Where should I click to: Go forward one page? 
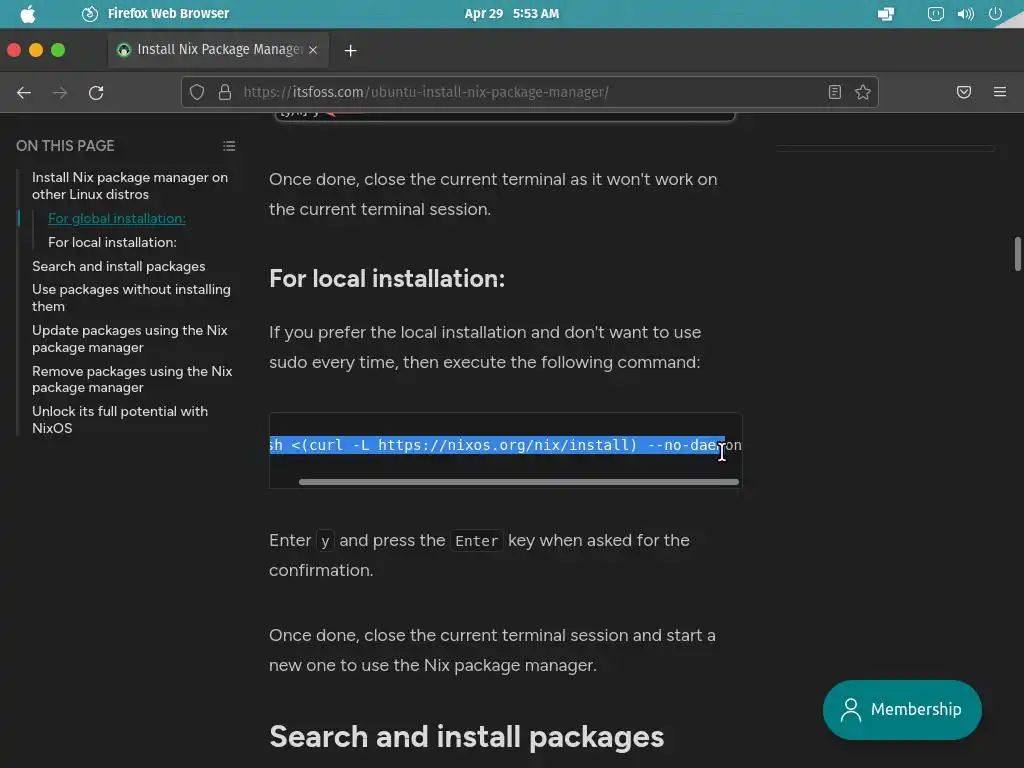[59, 92]
